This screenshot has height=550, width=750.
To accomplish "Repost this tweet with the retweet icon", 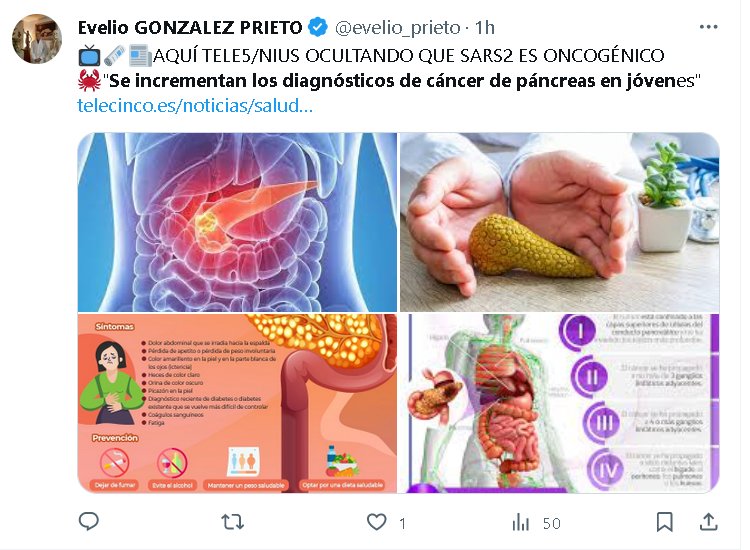I will coord(233,522).
